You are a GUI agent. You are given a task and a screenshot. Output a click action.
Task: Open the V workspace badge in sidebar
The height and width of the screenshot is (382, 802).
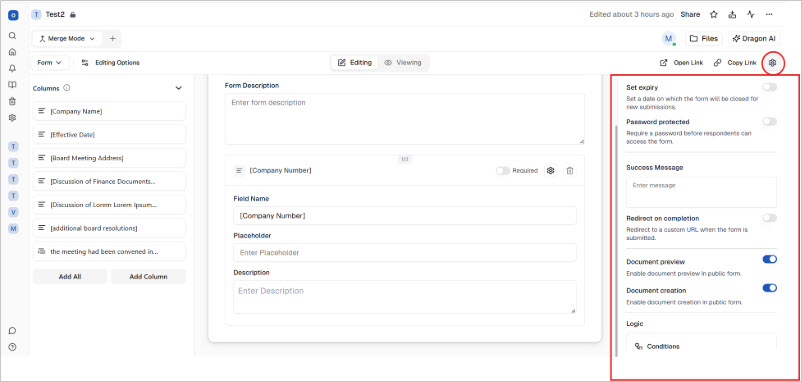(x=13, y=212)
